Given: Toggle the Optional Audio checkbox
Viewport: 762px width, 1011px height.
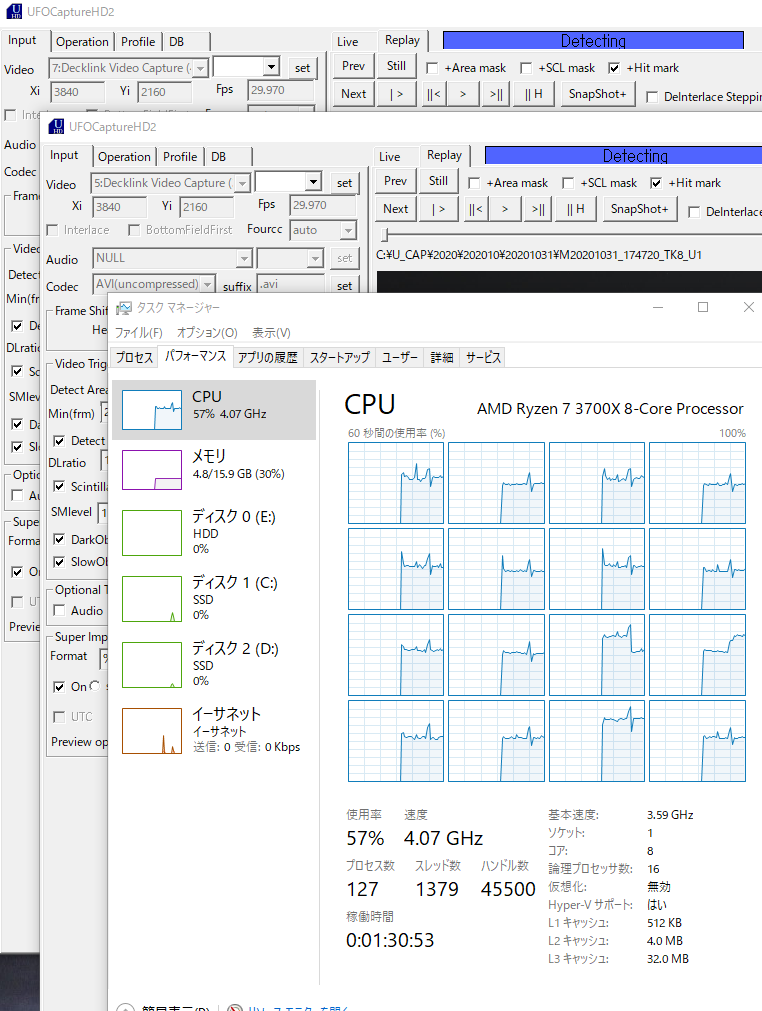Looking at the screenshot, I should pyautogui.click(x=59, y=611).
